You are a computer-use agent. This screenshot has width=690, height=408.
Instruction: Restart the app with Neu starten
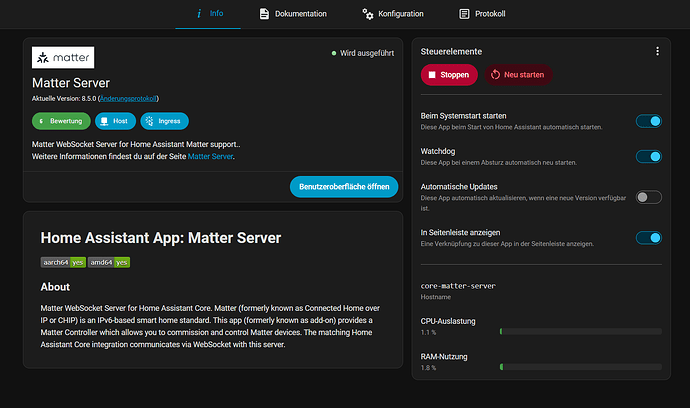click(x=518, y=75)
